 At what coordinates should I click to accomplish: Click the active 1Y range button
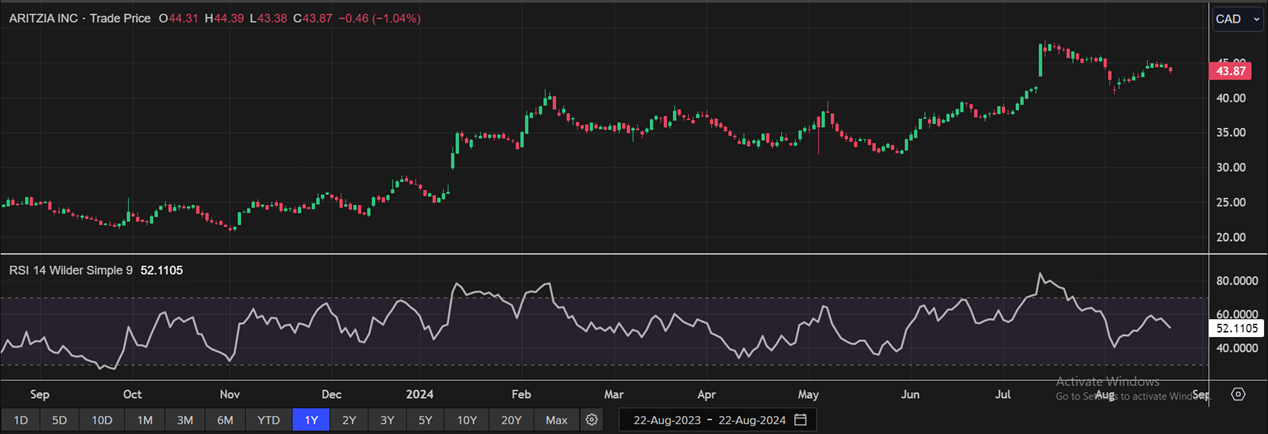click(311, 420)
